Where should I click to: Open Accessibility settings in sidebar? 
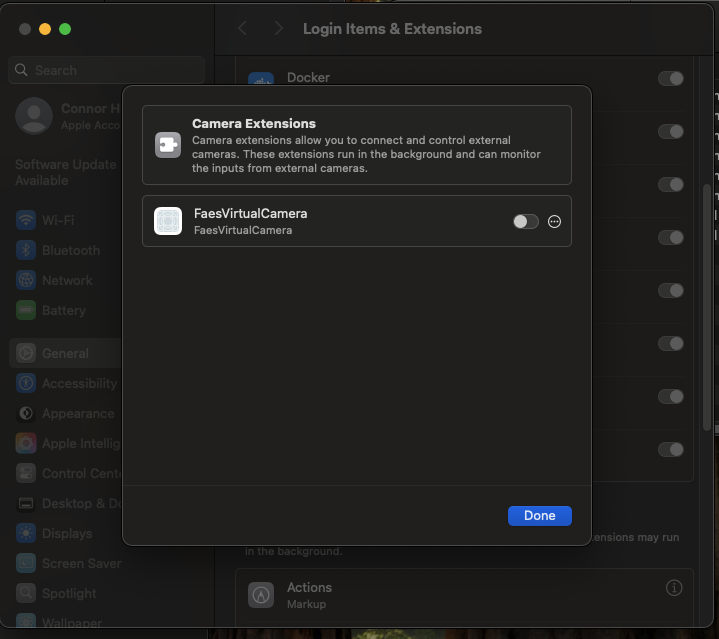point(79,383)
